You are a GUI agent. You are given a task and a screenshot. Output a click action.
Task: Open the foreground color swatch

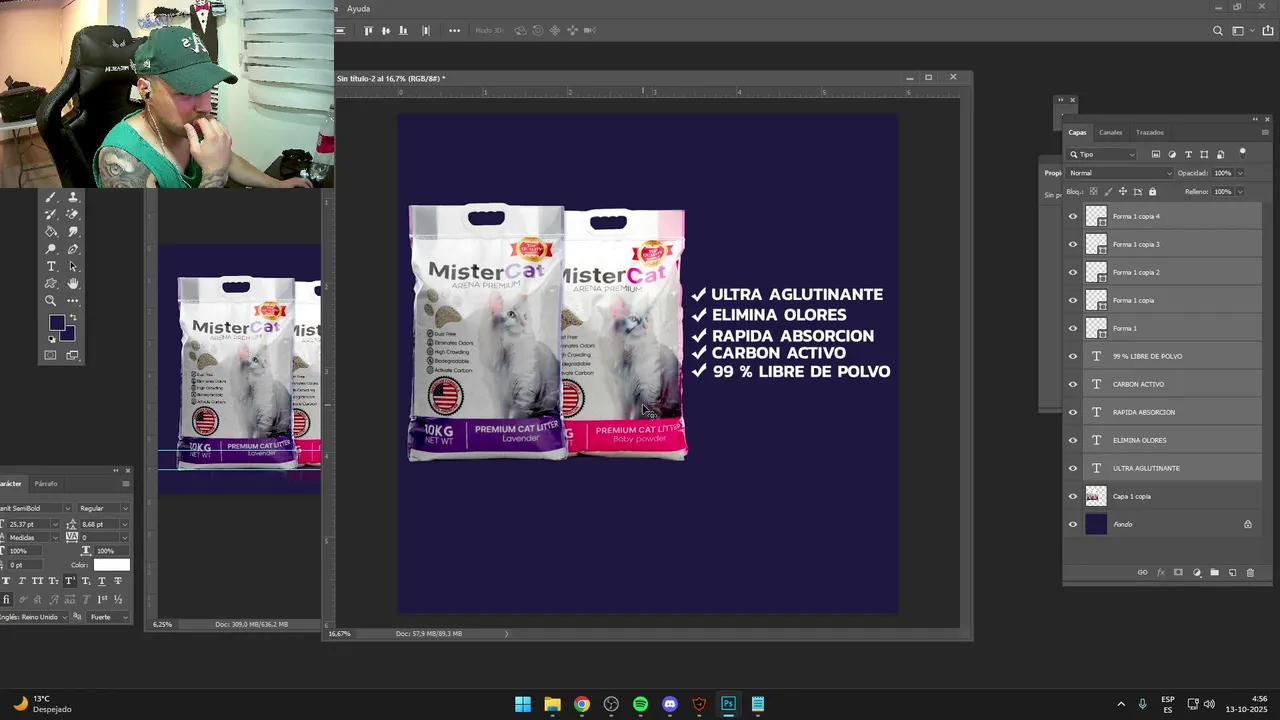tap(56, 322)
